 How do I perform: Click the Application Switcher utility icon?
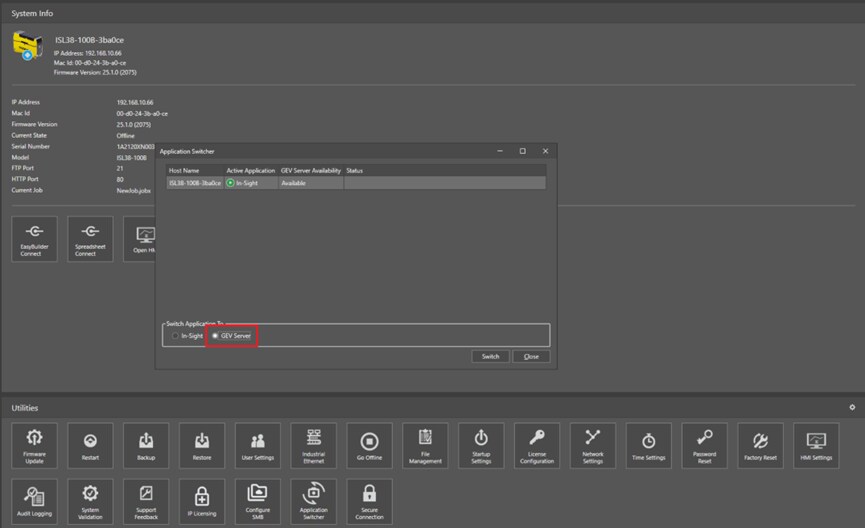tap(313, 501)
